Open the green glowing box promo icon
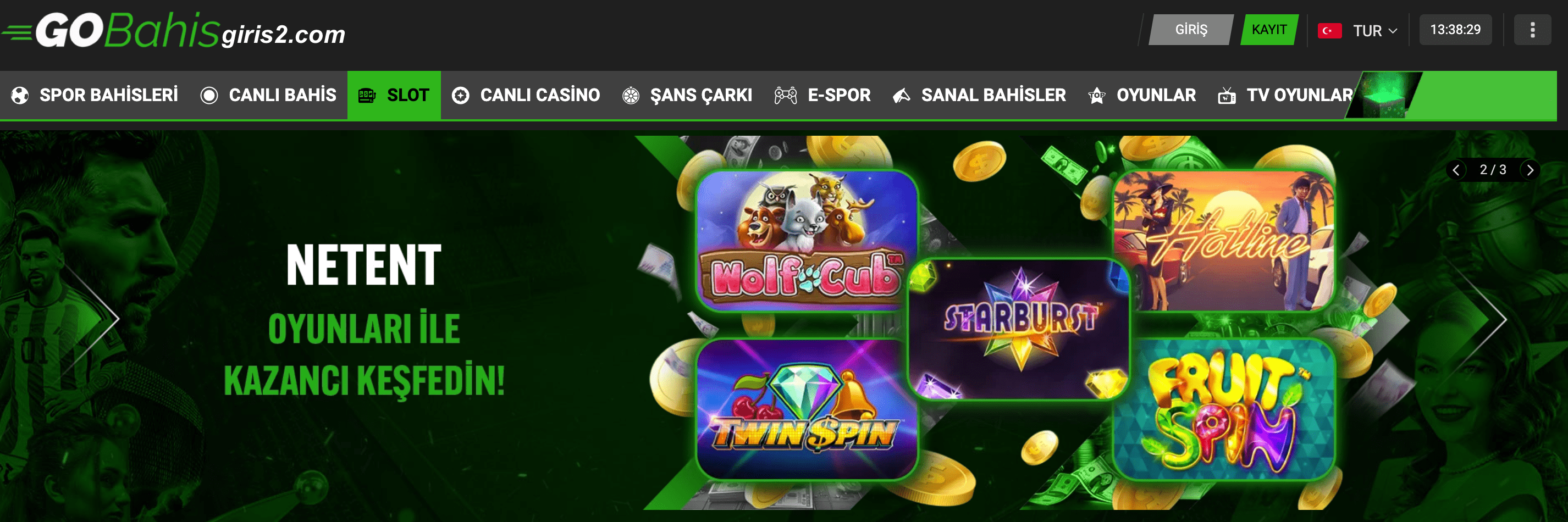 tap(1384, 96)
